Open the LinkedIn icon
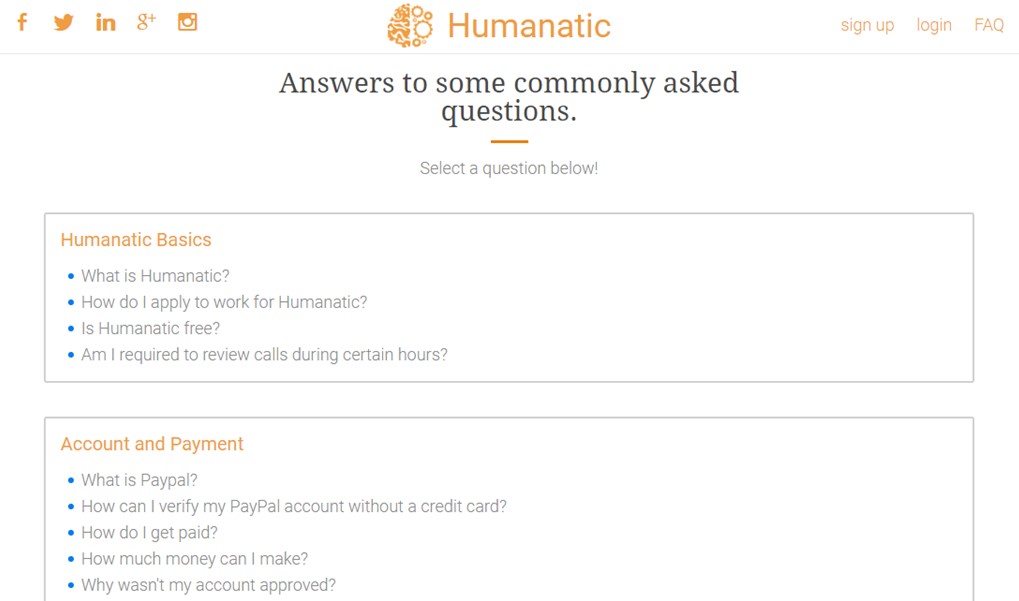This screenshot has width=1019, height=601. [x=105, y=22]
